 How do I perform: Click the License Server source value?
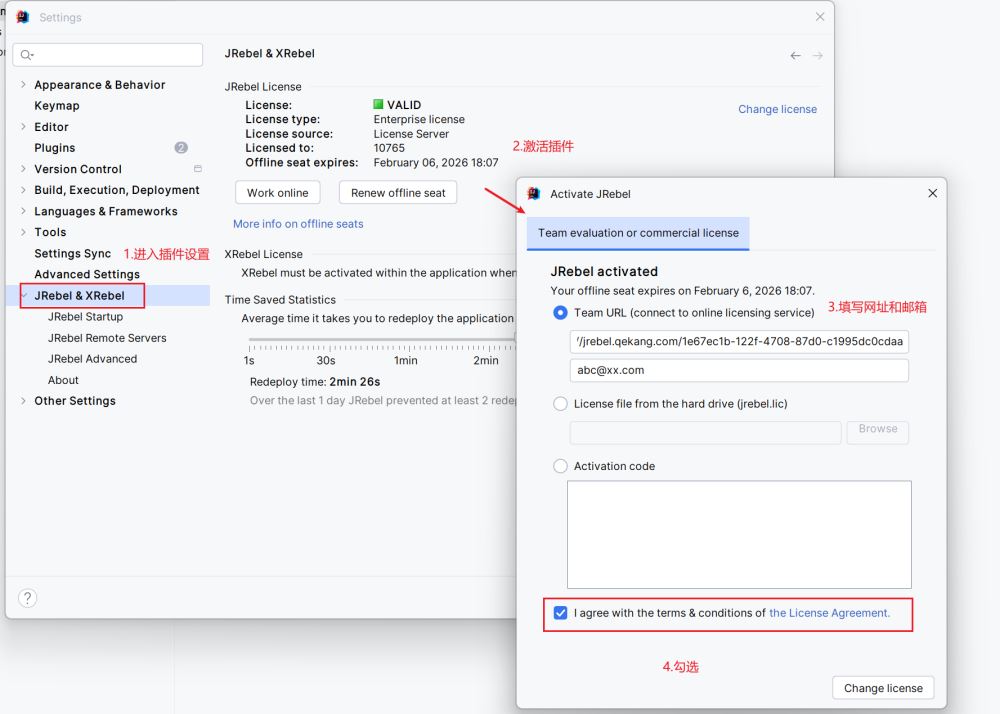411,134
